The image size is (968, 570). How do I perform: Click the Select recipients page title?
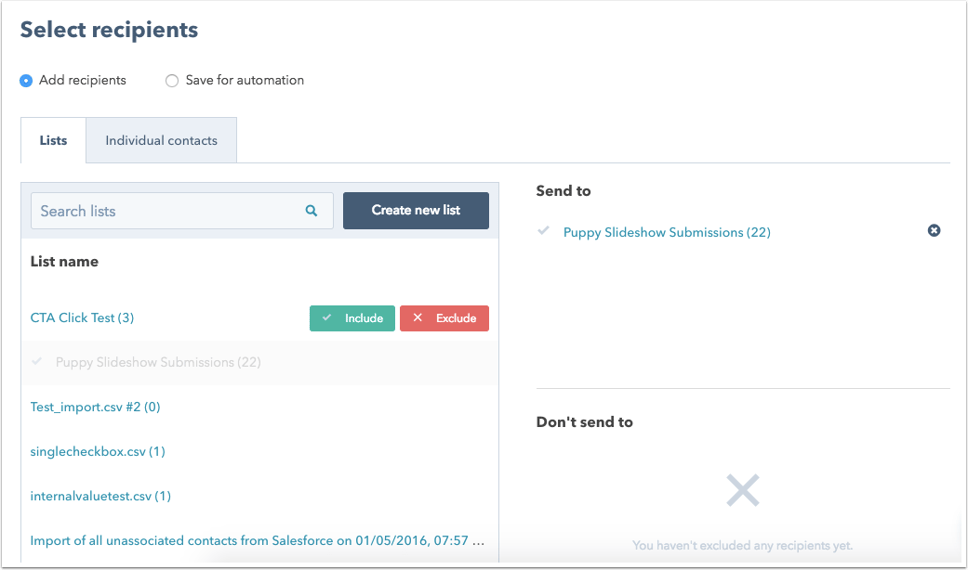coord(109,30)
